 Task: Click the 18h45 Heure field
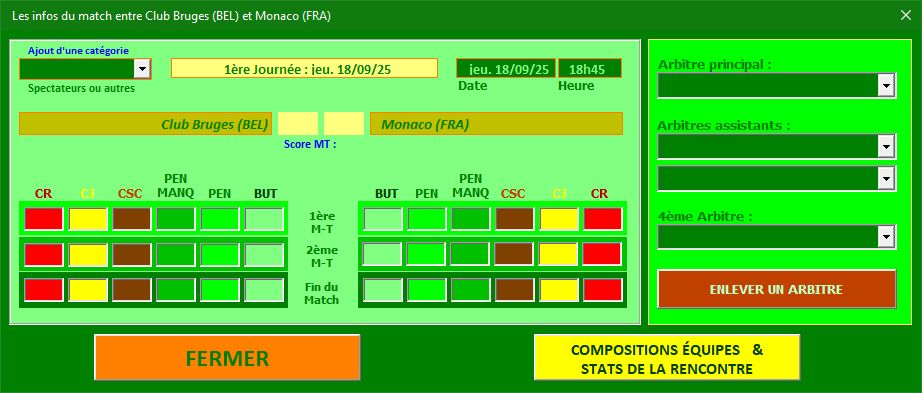coord(590,69)
